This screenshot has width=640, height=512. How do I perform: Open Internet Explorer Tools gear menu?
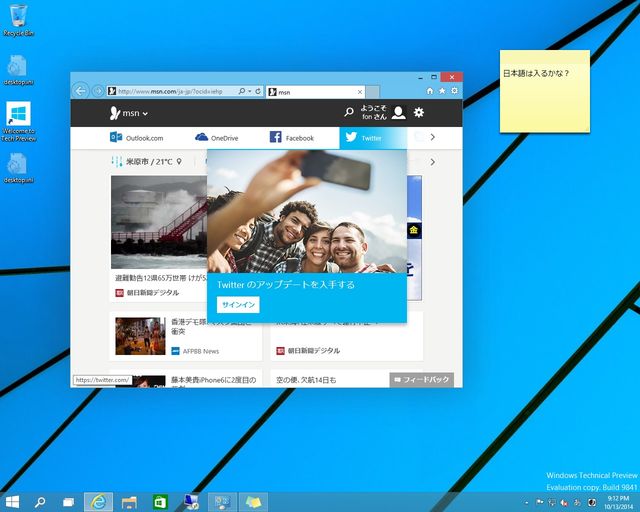(x=454, y=91)
